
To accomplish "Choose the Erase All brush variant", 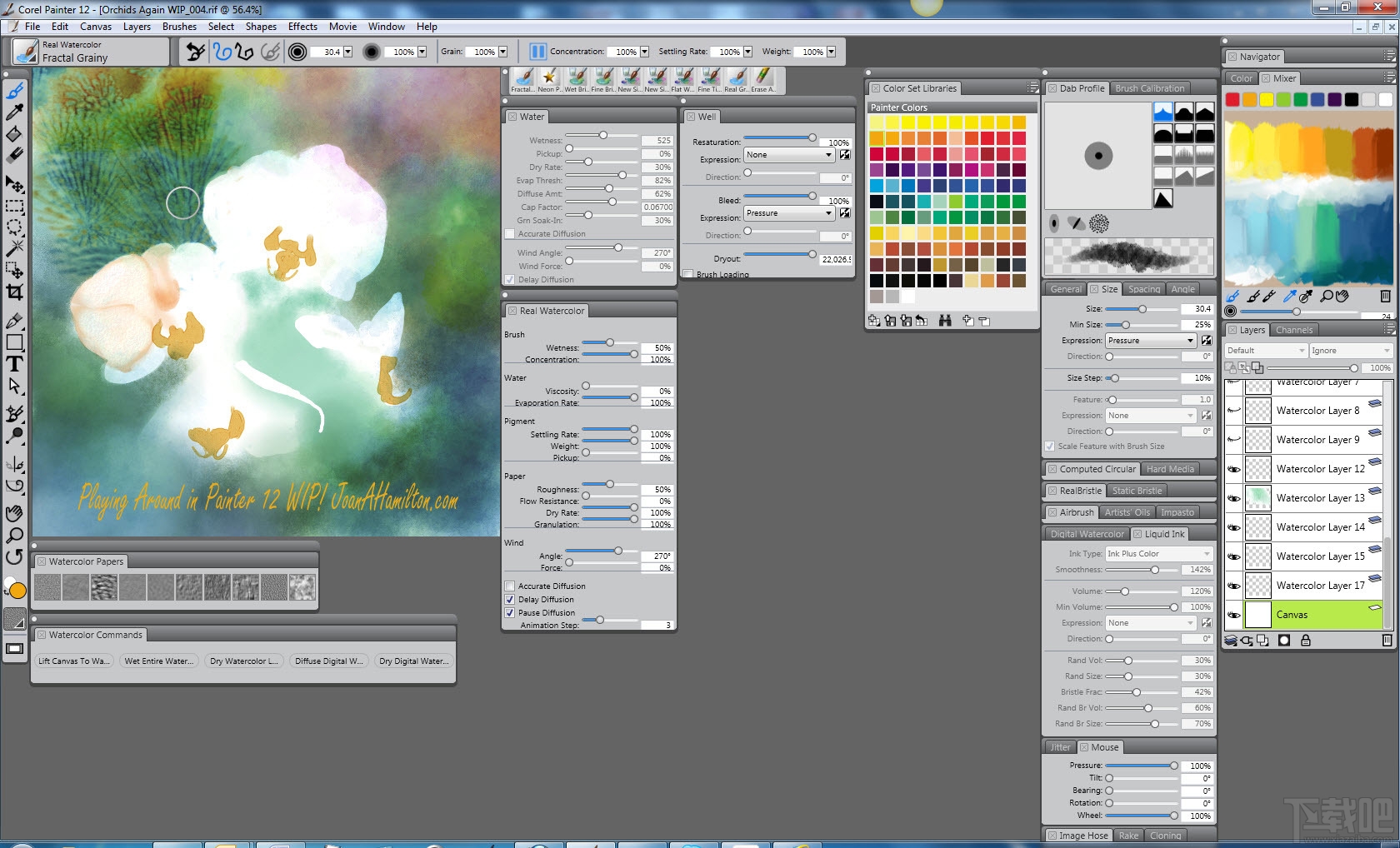I will pos(763,77).
